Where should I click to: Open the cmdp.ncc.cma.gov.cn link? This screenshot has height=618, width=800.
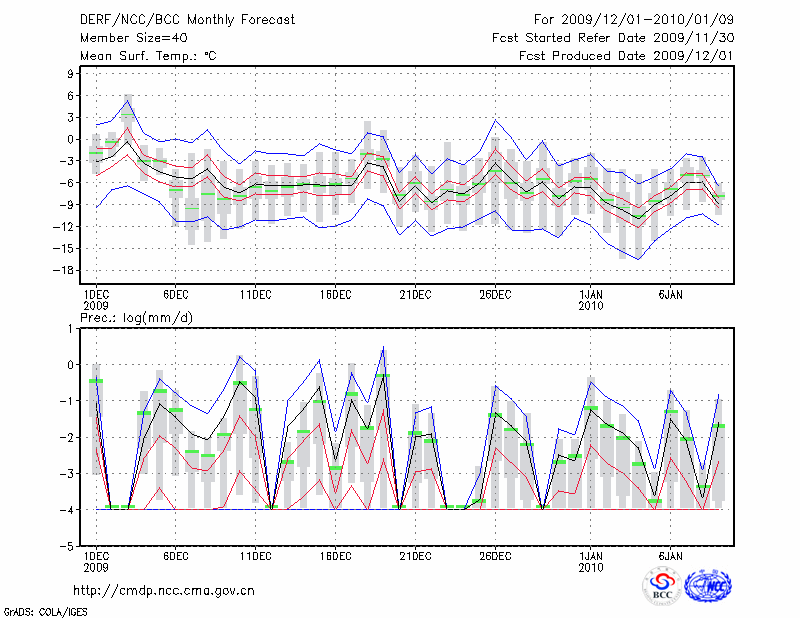164,591
